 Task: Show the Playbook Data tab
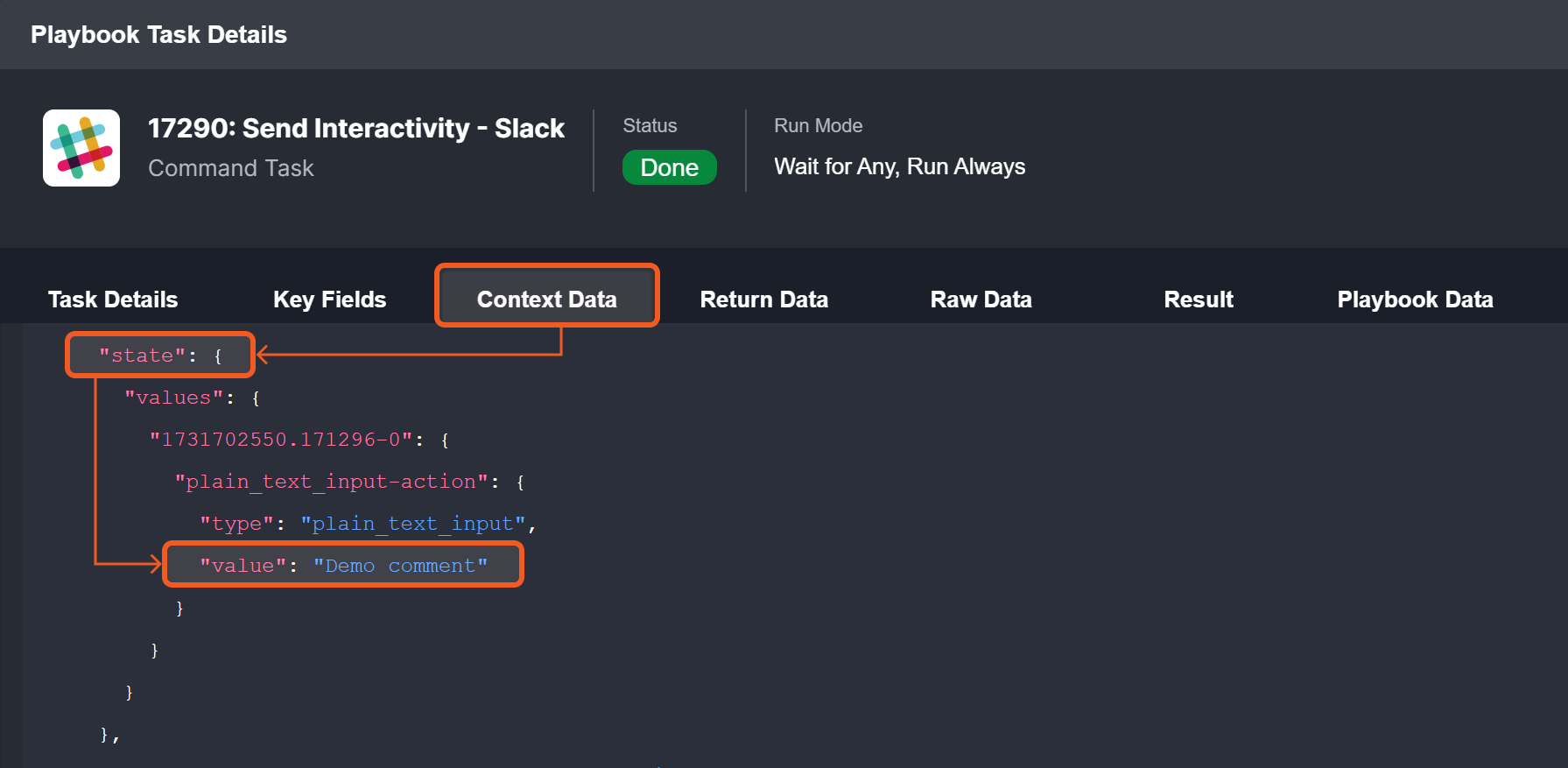tap(1415, 299)
